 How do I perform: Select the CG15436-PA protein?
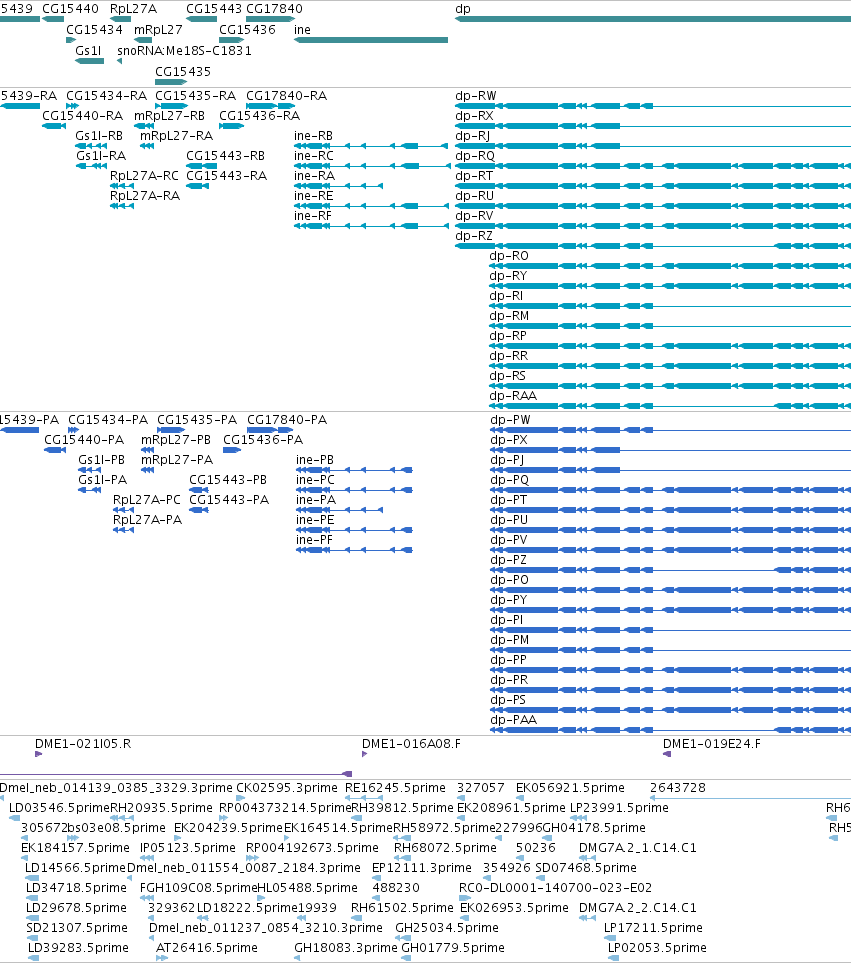(x=231, y=450)
